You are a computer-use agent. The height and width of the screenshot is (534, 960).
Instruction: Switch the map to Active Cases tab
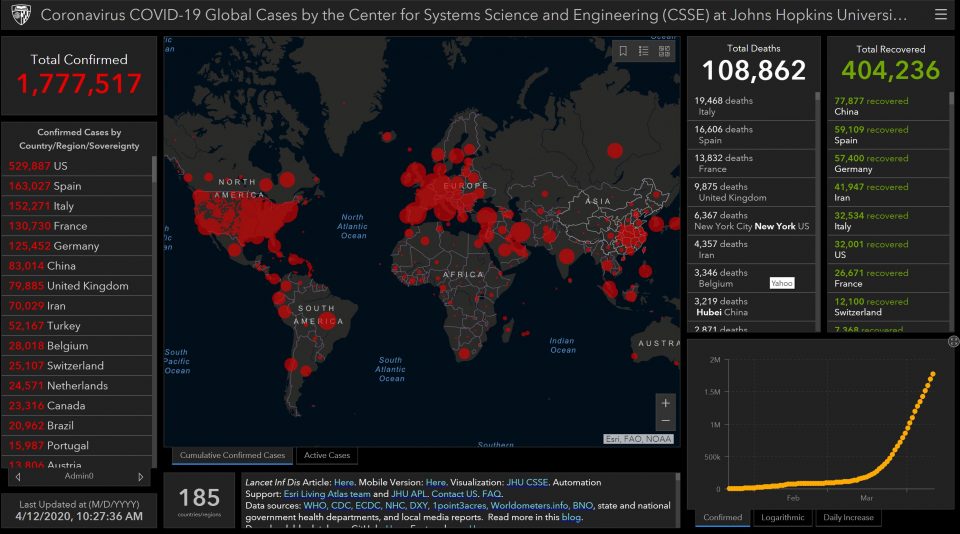(327, 456)
